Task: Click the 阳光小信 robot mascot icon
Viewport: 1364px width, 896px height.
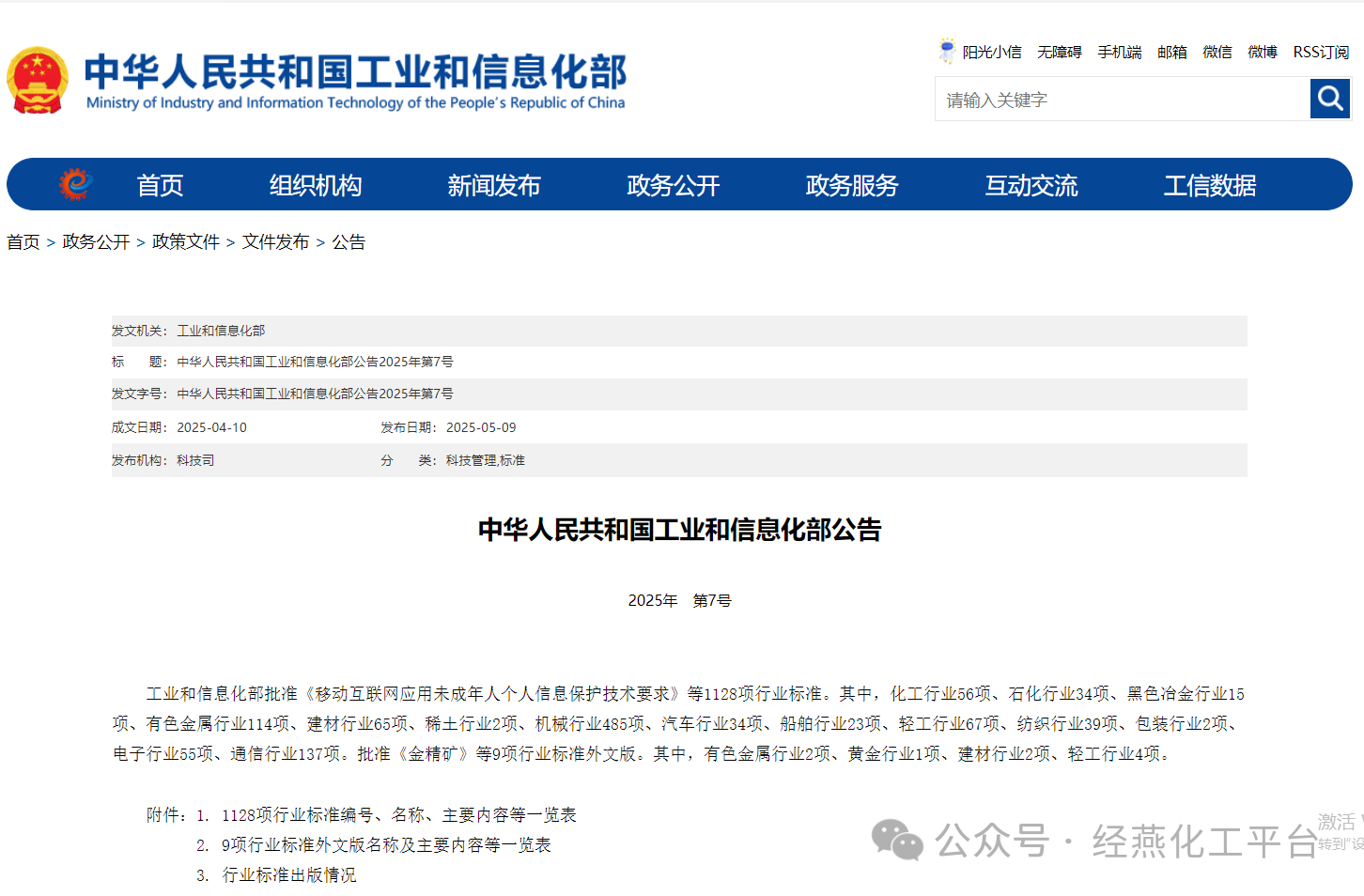Action: coord(947,51)
